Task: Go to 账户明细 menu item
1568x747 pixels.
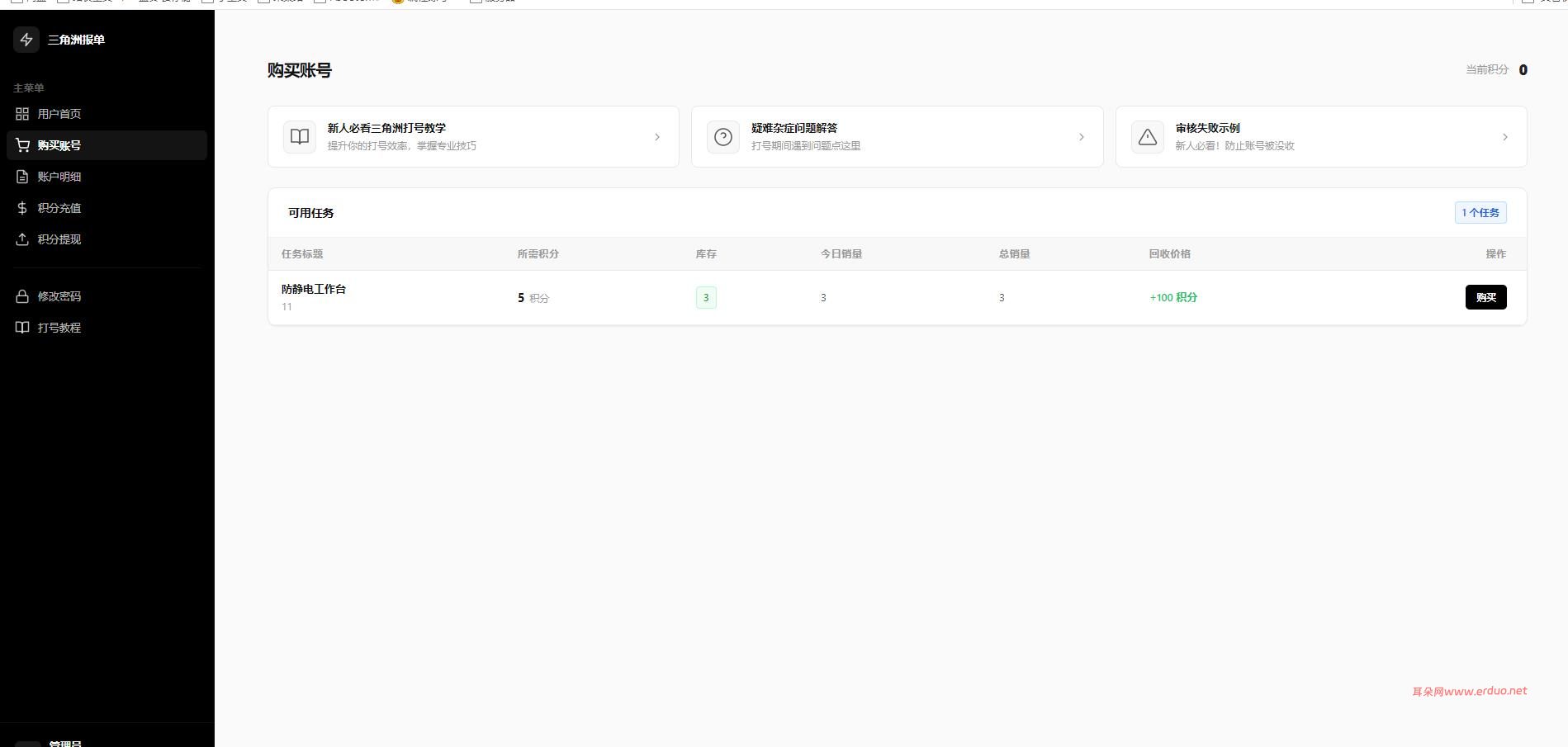Action: tap(107, 177)
